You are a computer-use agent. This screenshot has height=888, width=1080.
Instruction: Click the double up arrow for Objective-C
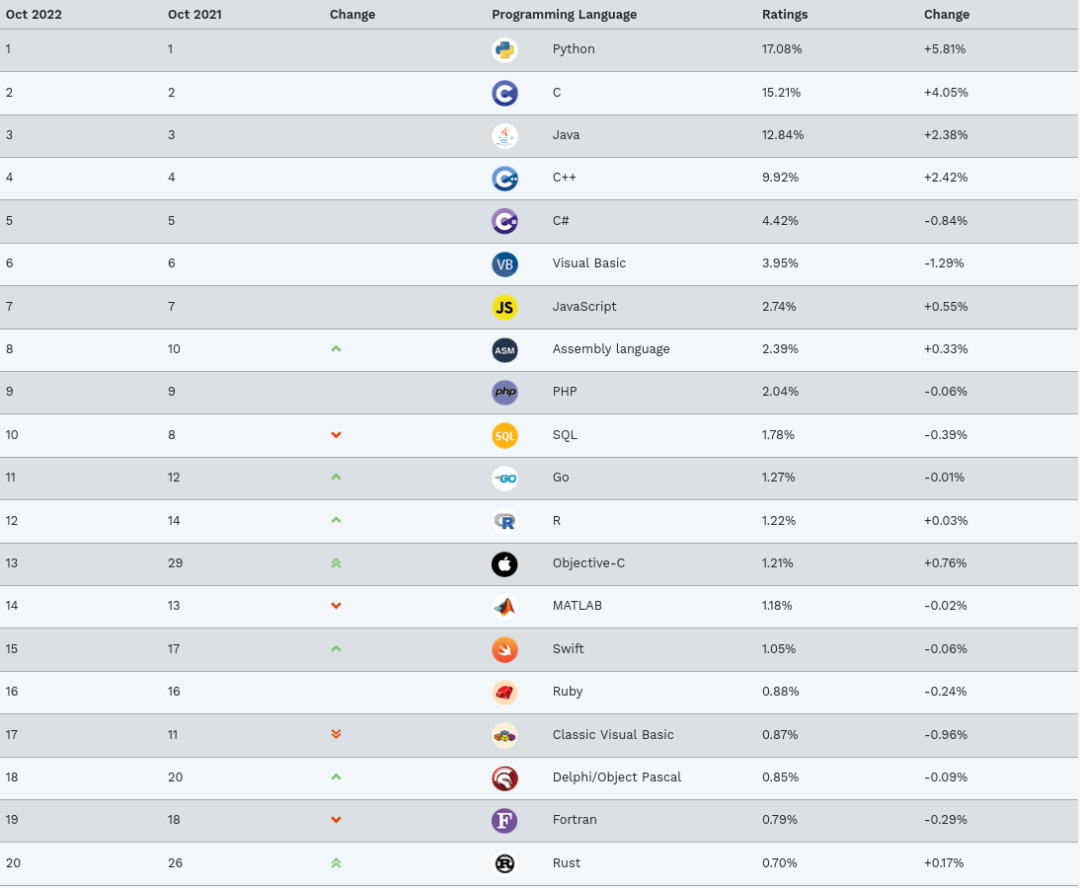[336, 563]
